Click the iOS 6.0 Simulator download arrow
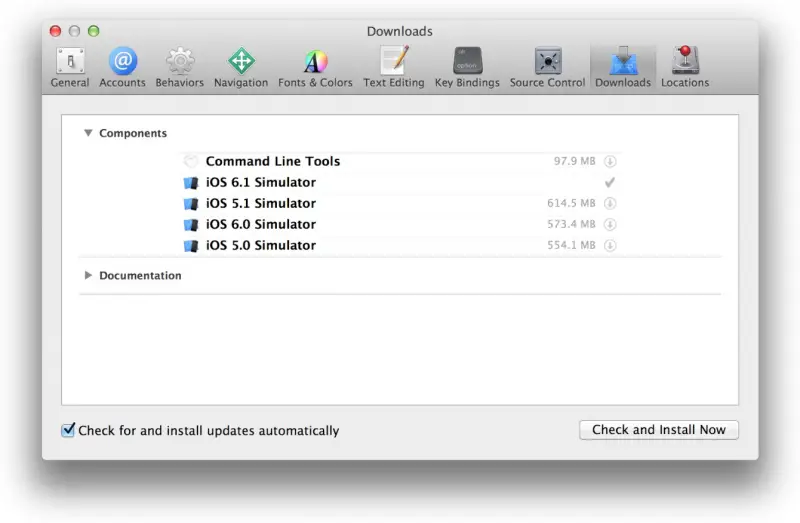 610,224
